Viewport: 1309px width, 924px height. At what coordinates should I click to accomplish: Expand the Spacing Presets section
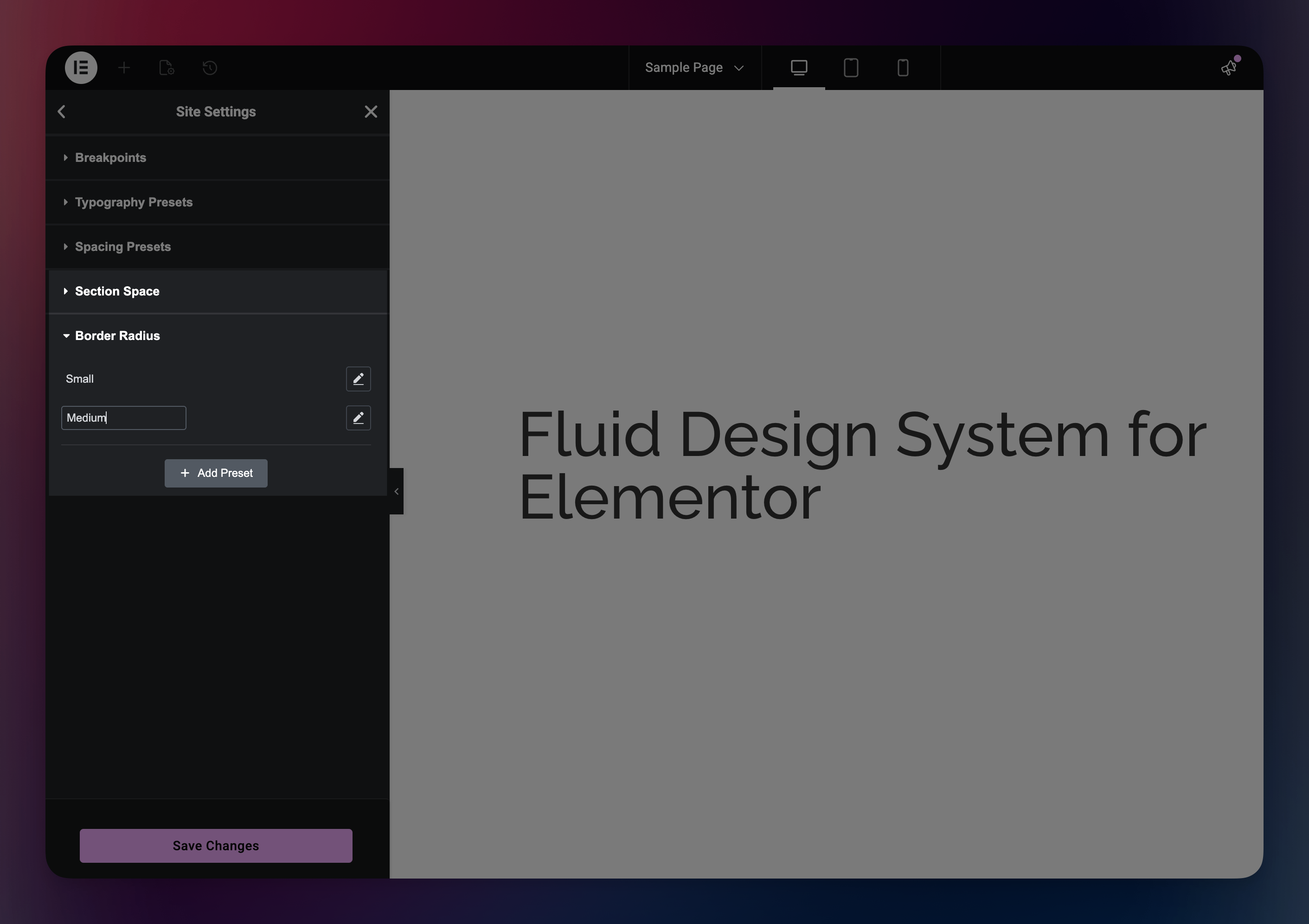pos(122,247)
